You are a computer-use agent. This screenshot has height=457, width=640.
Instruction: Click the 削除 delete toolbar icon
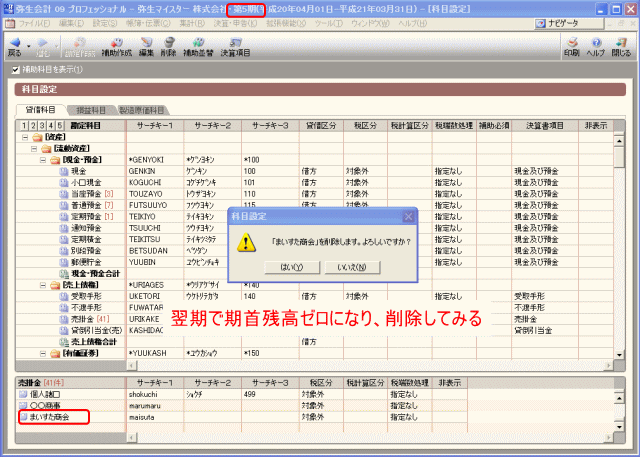pyautogui.click(x=169, y=47)
